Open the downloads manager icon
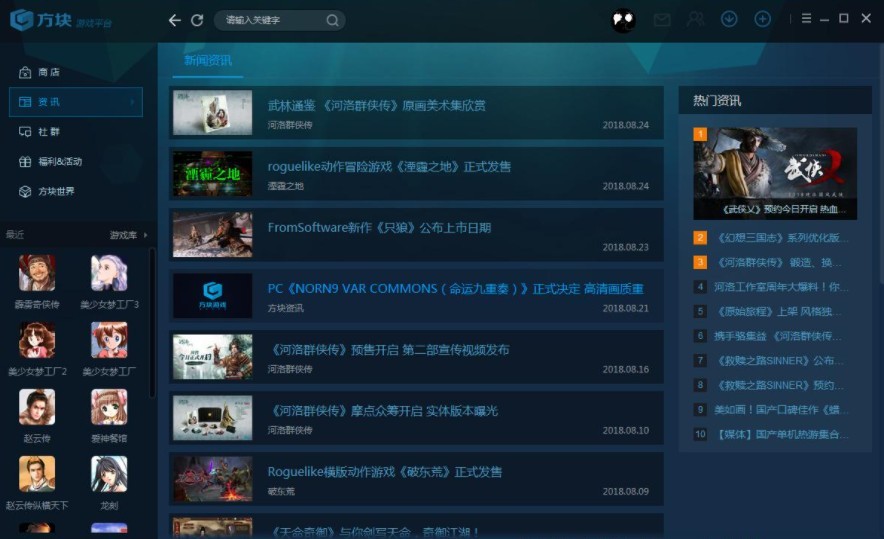 [x=729, y=20]
